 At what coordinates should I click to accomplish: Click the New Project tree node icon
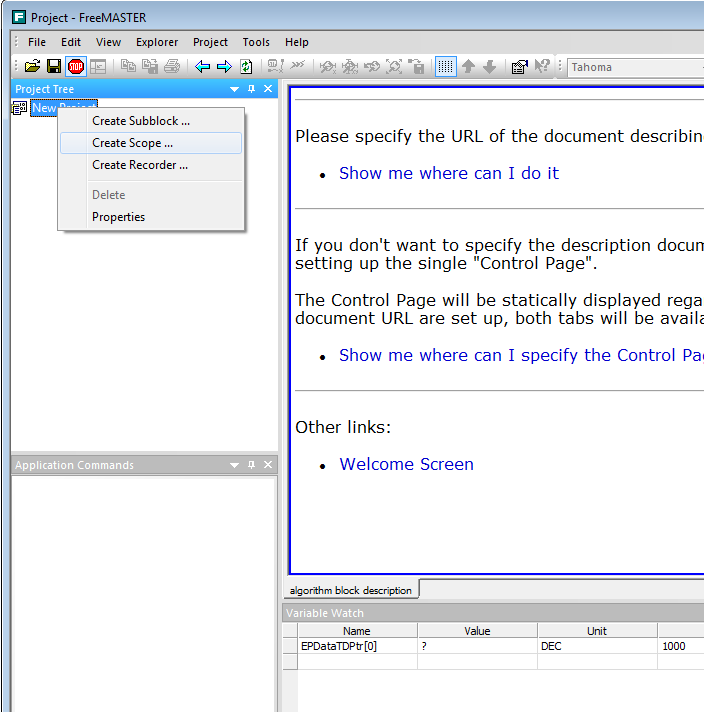pyautogui.click(x=20, y=108)
